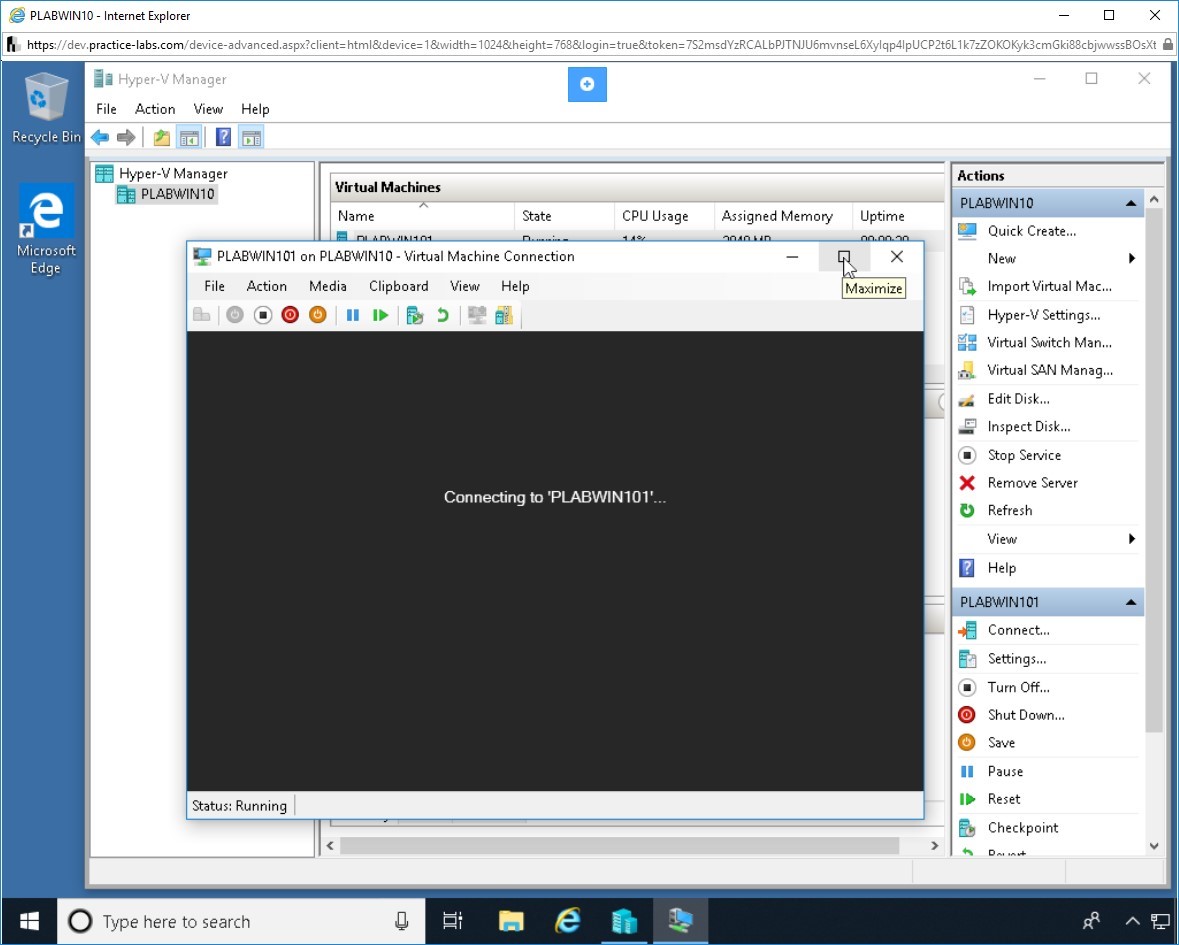This screenshot has height=945, width=1179.
Task: Open the Clipboard menu
Action: pyautogui.click(x=399, y=286)
